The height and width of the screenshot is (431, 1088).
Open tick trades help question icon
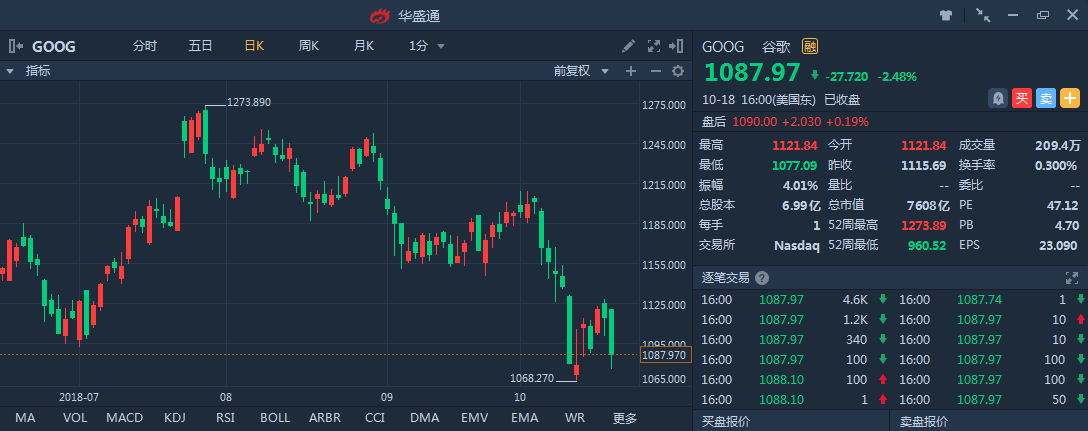[x=762, y=278]
